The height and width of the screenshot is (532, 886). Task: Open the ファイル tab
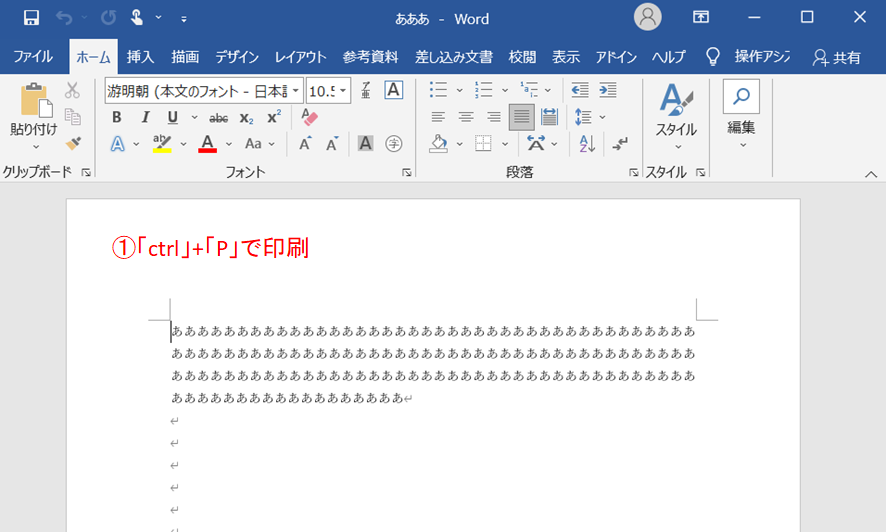click(33, 56)
